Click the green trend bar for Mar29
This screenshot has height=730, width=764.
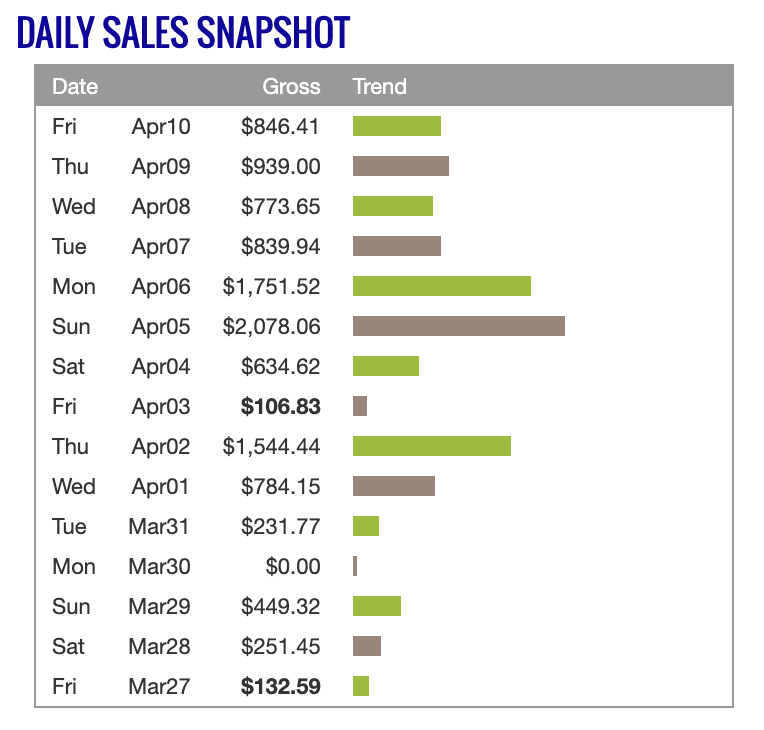pyautogui.click(x=376, y=606)
